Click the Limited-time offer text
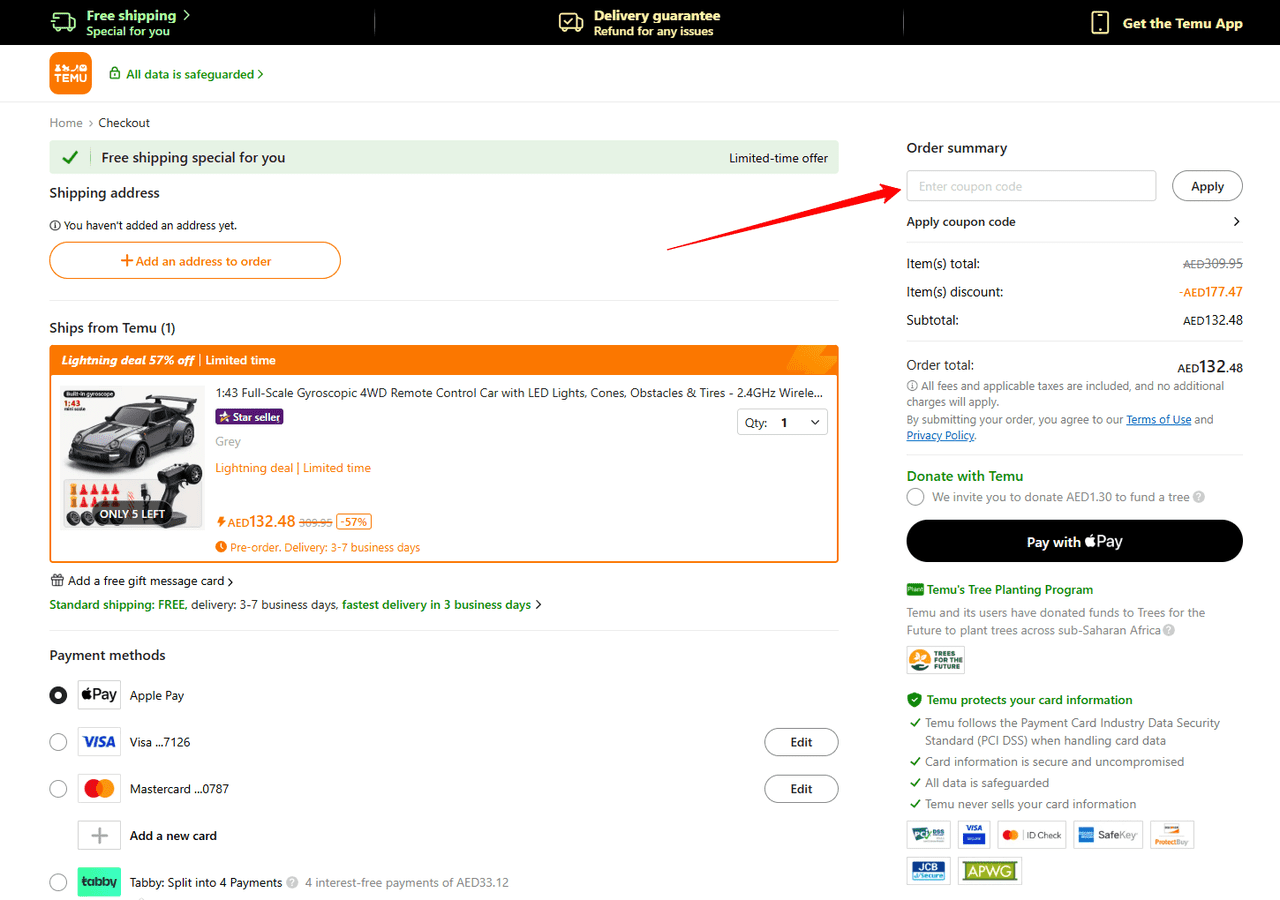The width and height of the screenshot is (1280, 900). point(778,158)
